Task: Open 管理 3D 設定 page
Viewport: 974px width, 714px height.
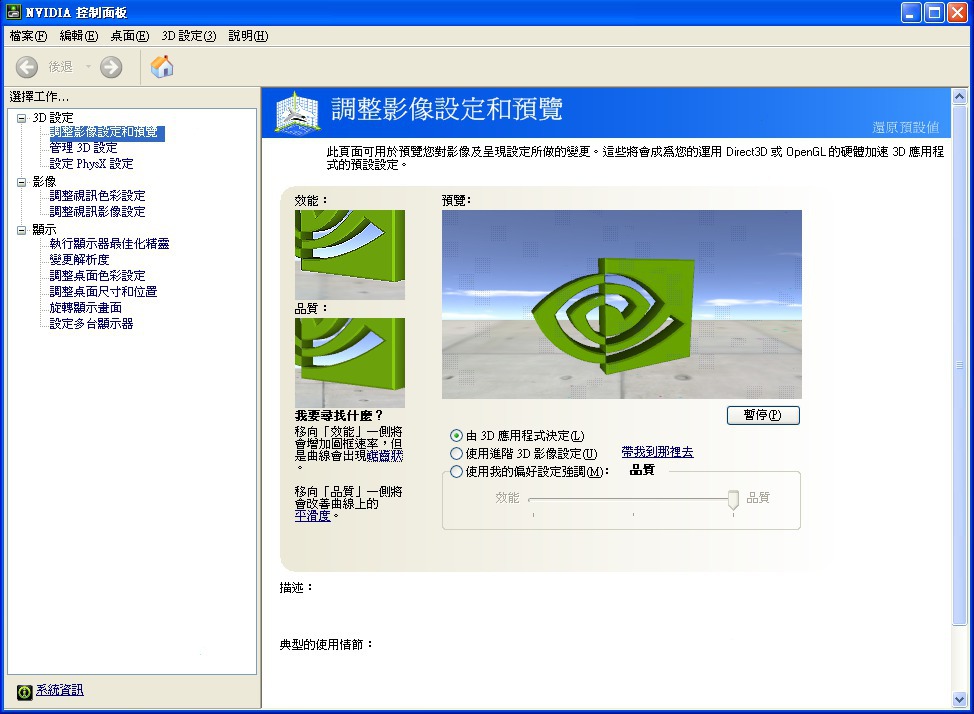Action: 83,148
